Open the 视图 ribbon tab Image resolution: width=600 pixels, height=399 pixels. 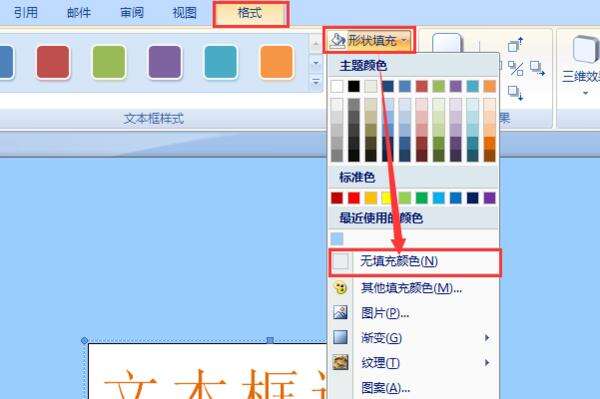tap(184, 13)
